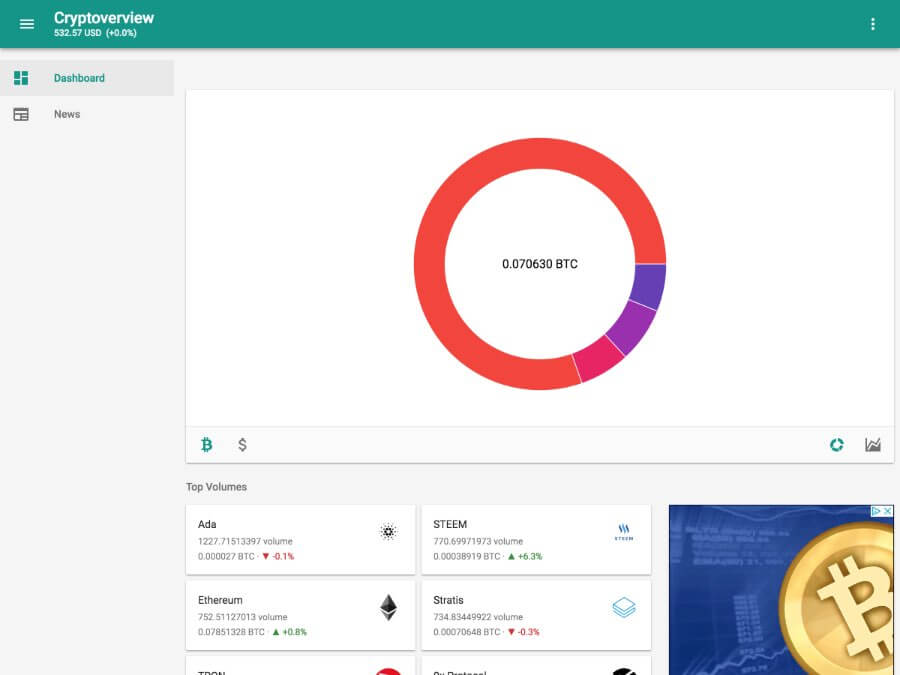
Task: Open the Stratis volume card
Action: coord(520,615)
